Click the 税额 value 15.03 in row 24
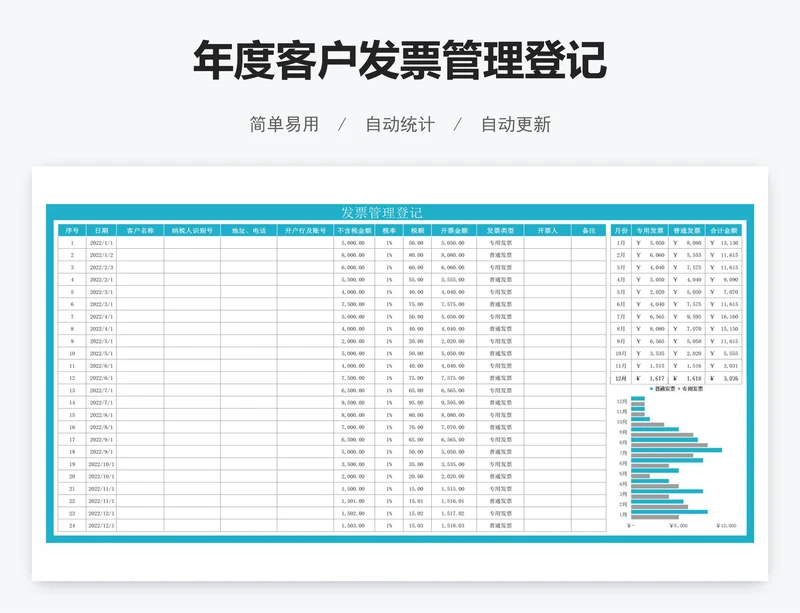This screenshot has width=800, height=613. (416, 526)
